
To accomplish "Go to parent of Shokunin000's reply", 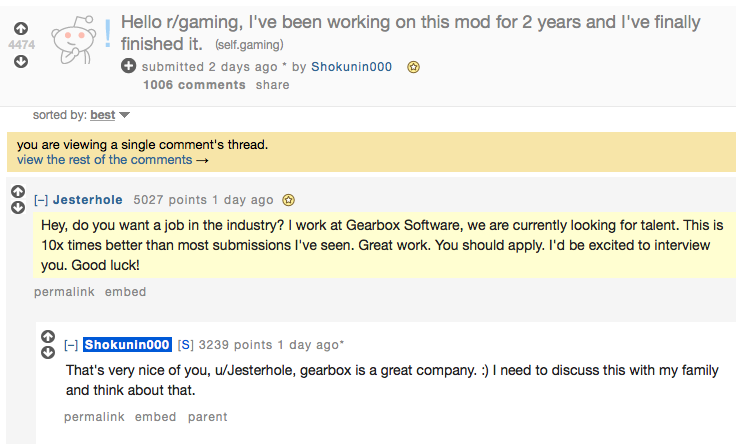I will [x=207, y=417].
